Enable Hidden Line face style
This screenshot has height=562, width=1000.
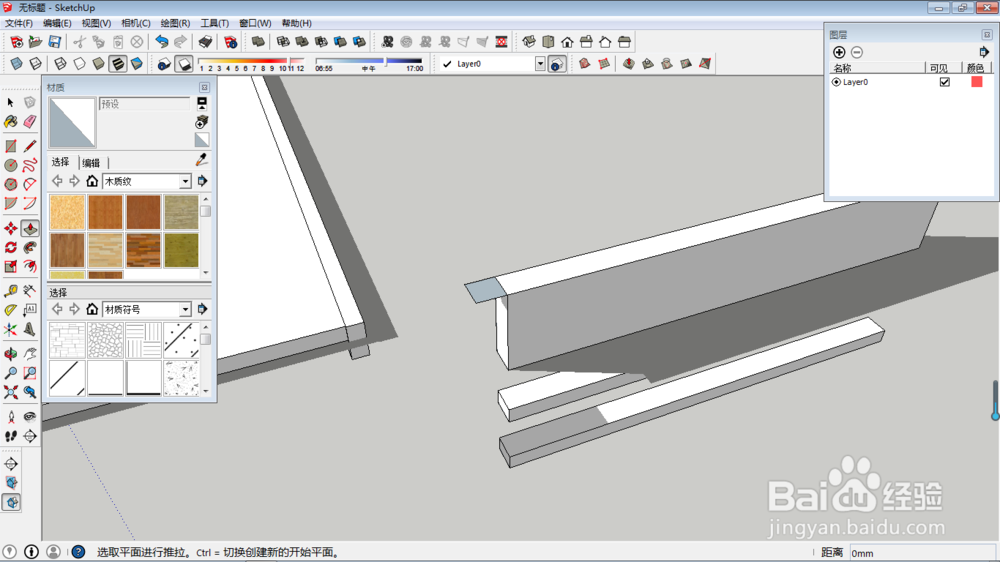click(x=79, y=64)
